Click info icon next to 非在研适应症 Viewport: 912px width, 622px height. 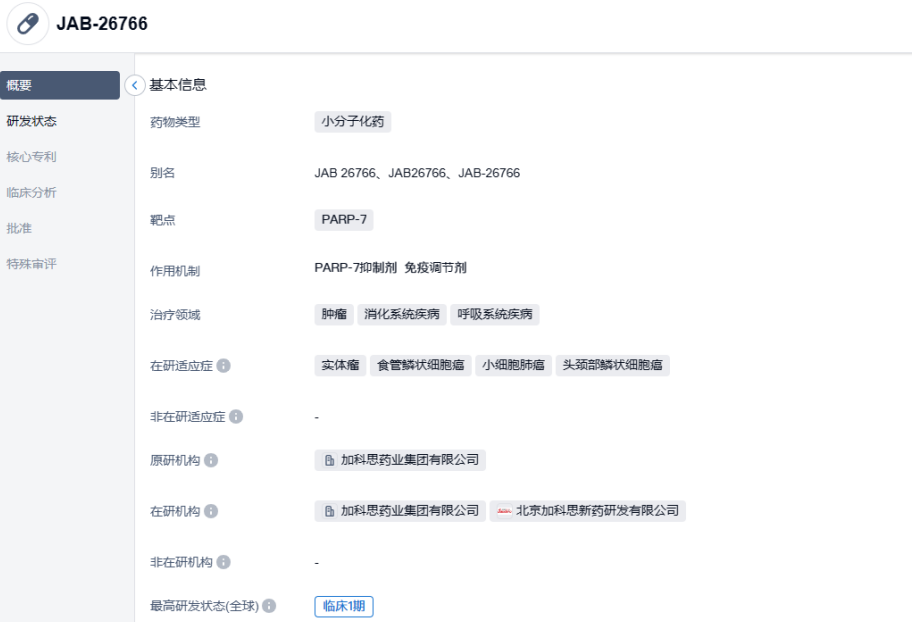[236, 417]
